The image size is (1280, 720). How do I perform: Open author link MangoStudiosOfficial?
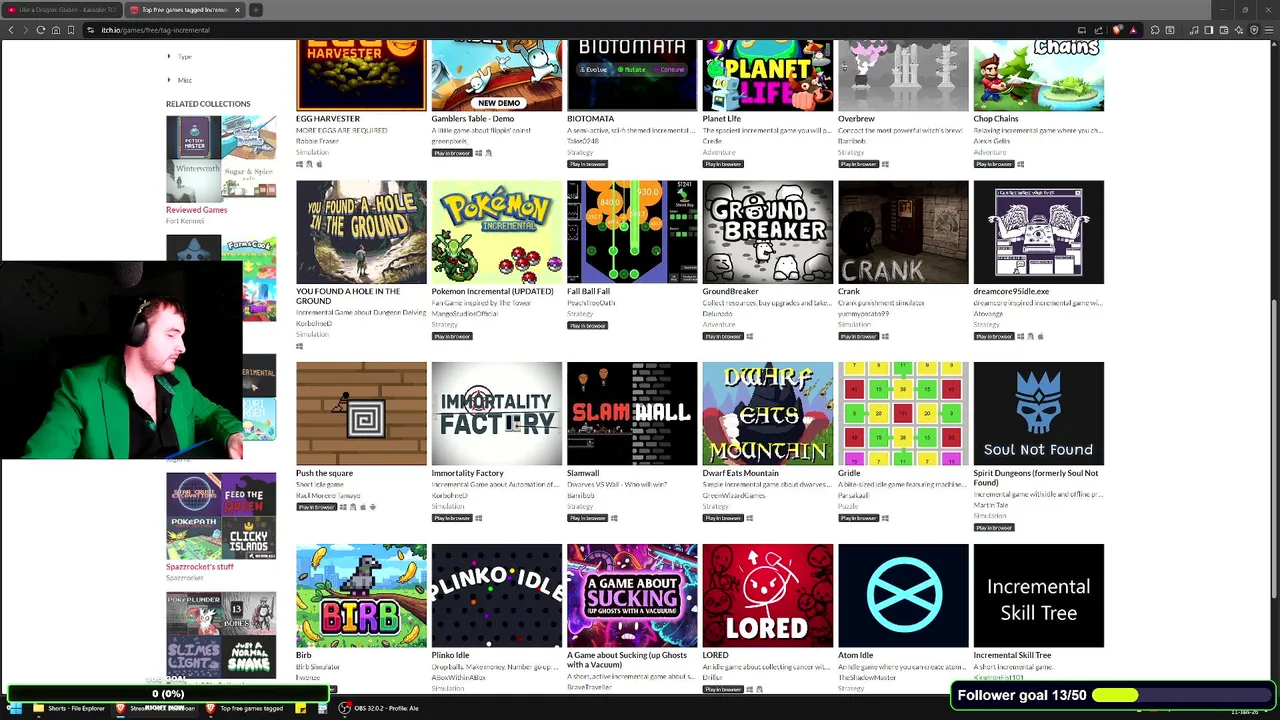click(x=466, y=314)
